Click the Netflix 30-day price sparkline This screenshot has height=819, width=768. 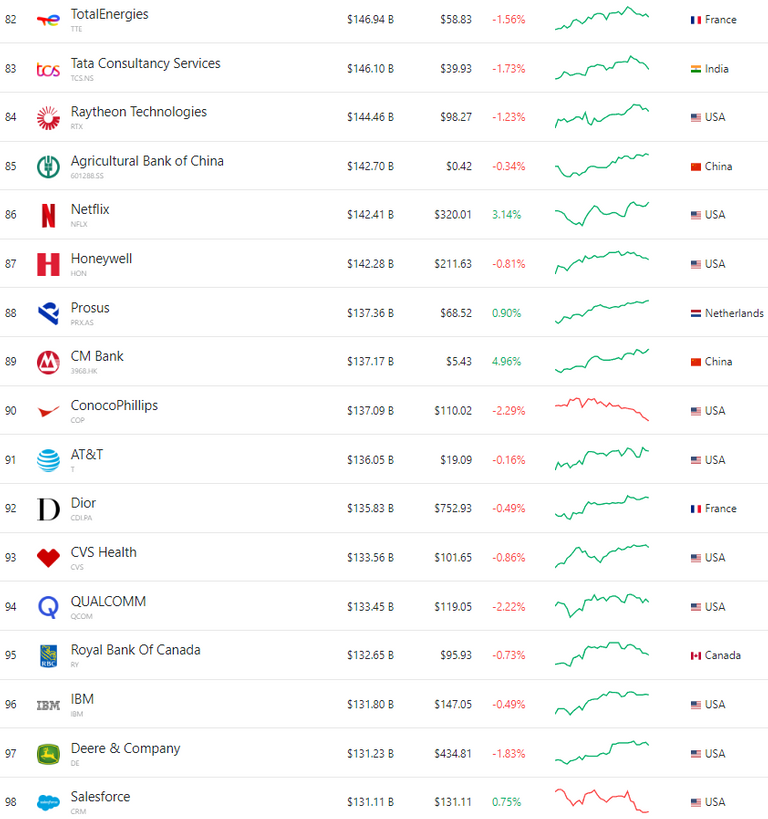602,214
